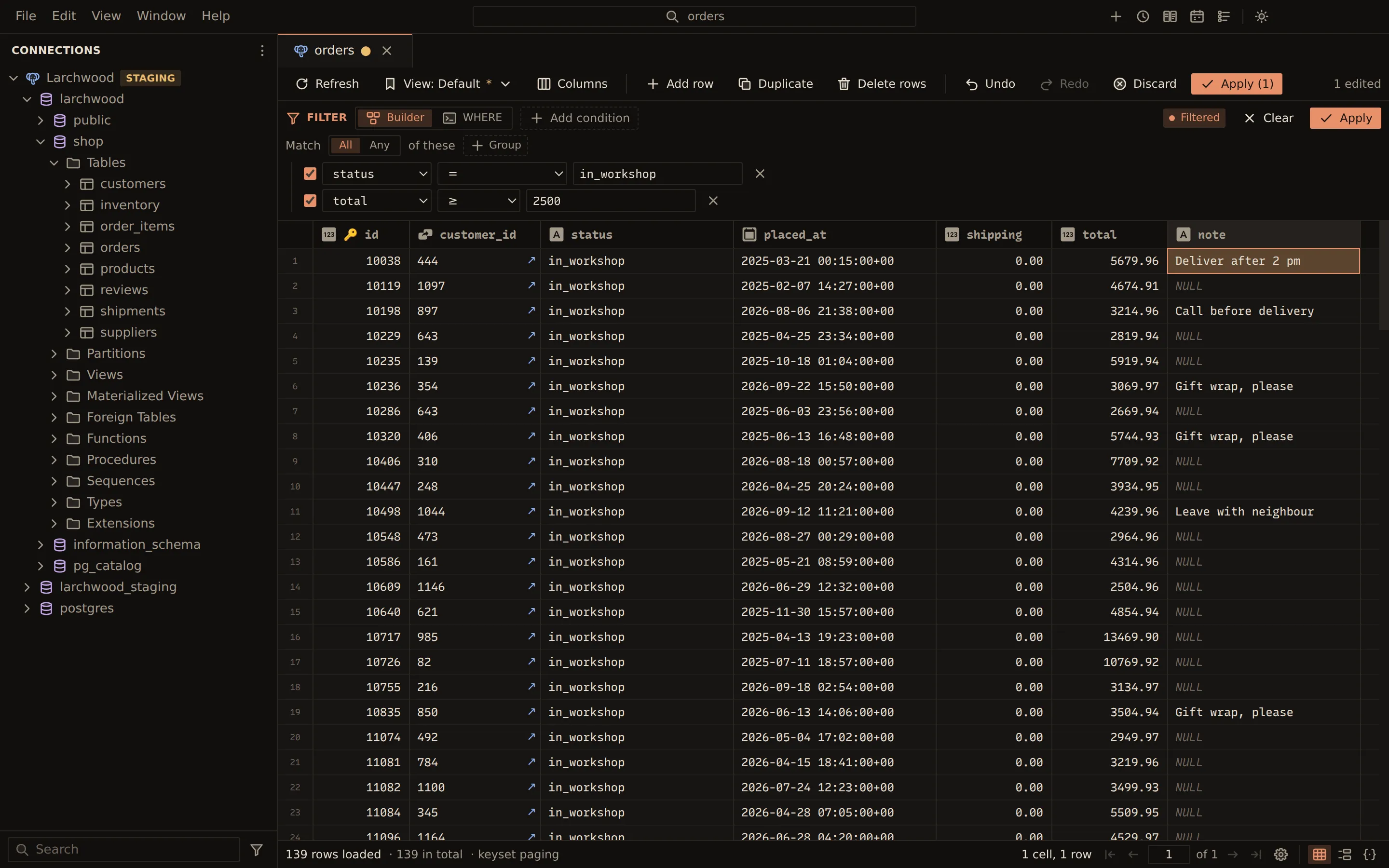
Task: Expand the customers table node
Action: (x=67, y=184)
